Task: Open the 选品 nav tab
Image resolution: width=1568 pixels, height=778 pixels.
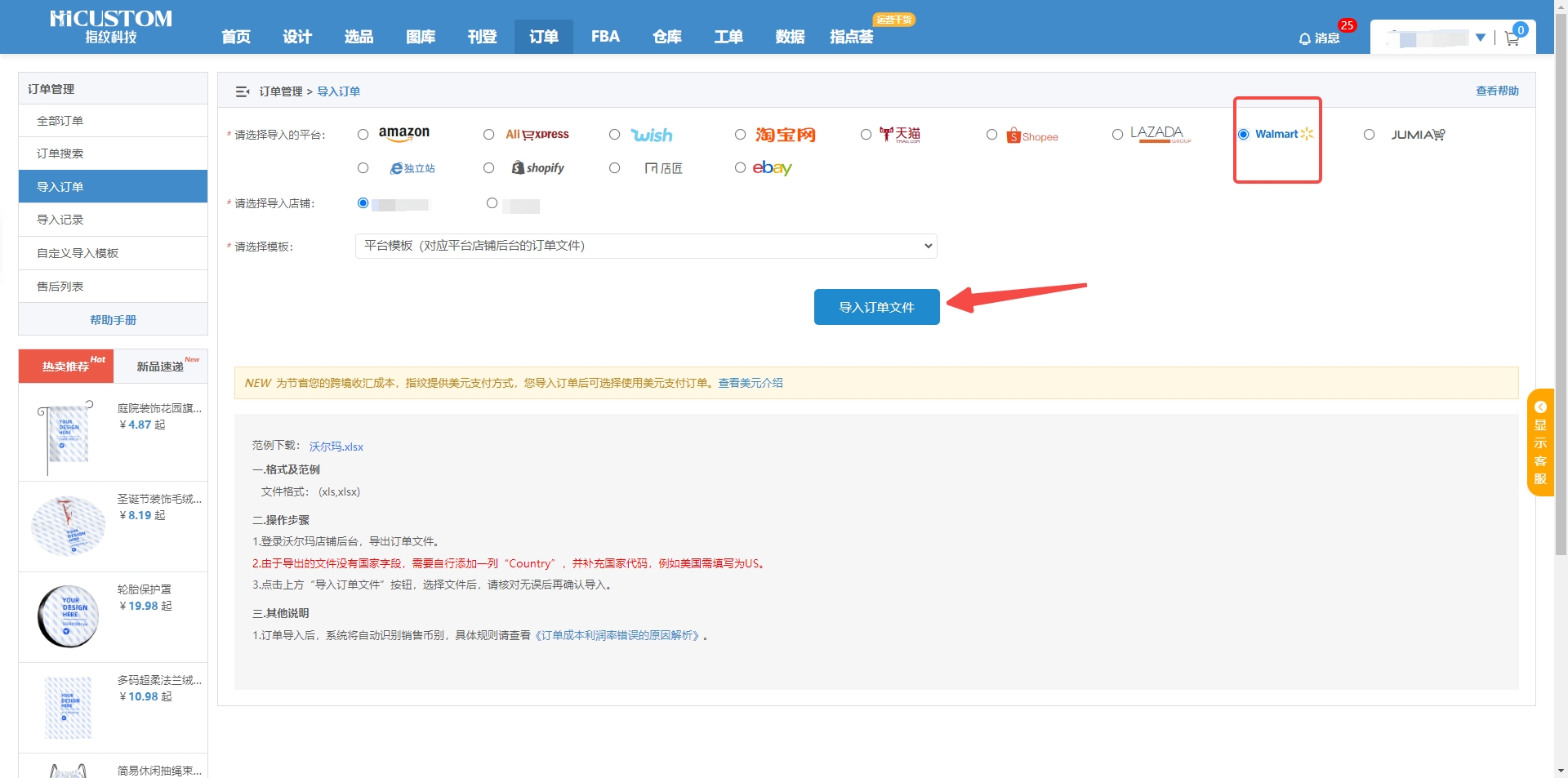Action: pos(359,37)
